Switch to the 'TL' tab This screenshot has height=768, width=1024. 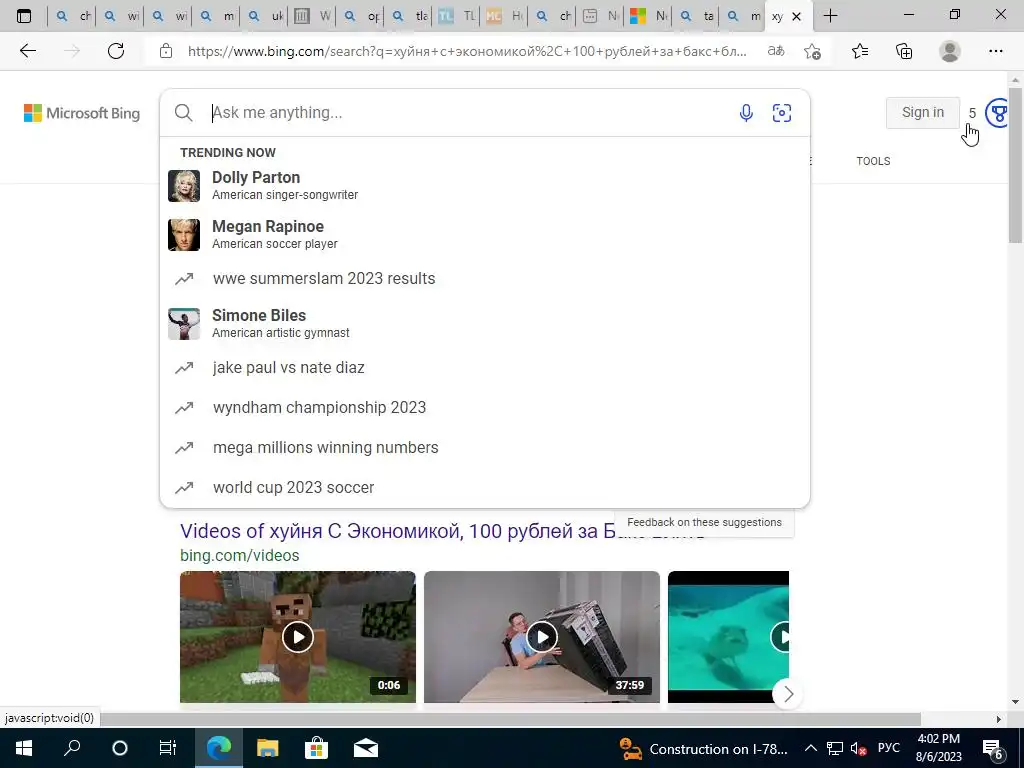click(456, 16)
